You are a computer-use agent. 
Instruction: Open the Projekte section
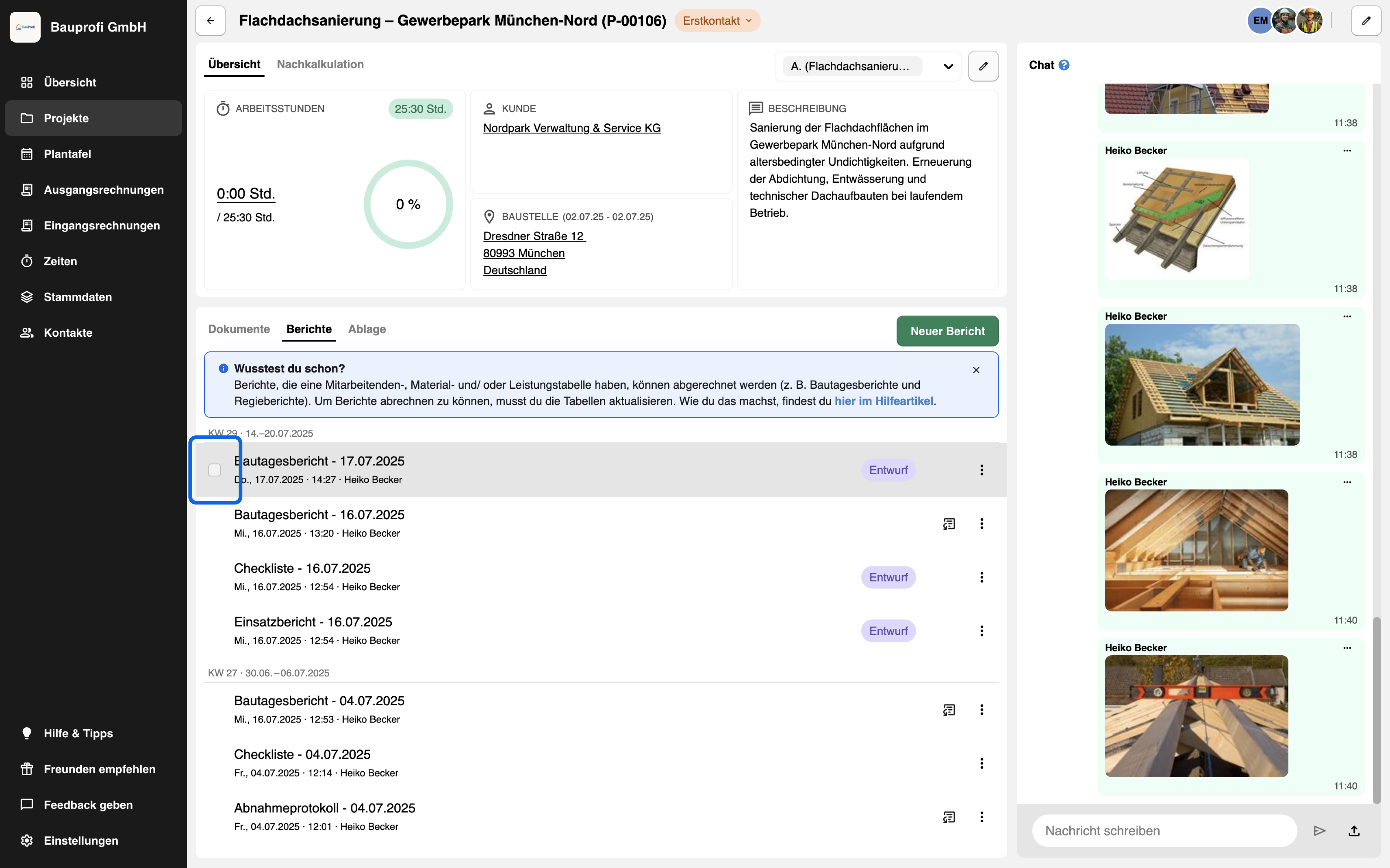tap(94, 118)
